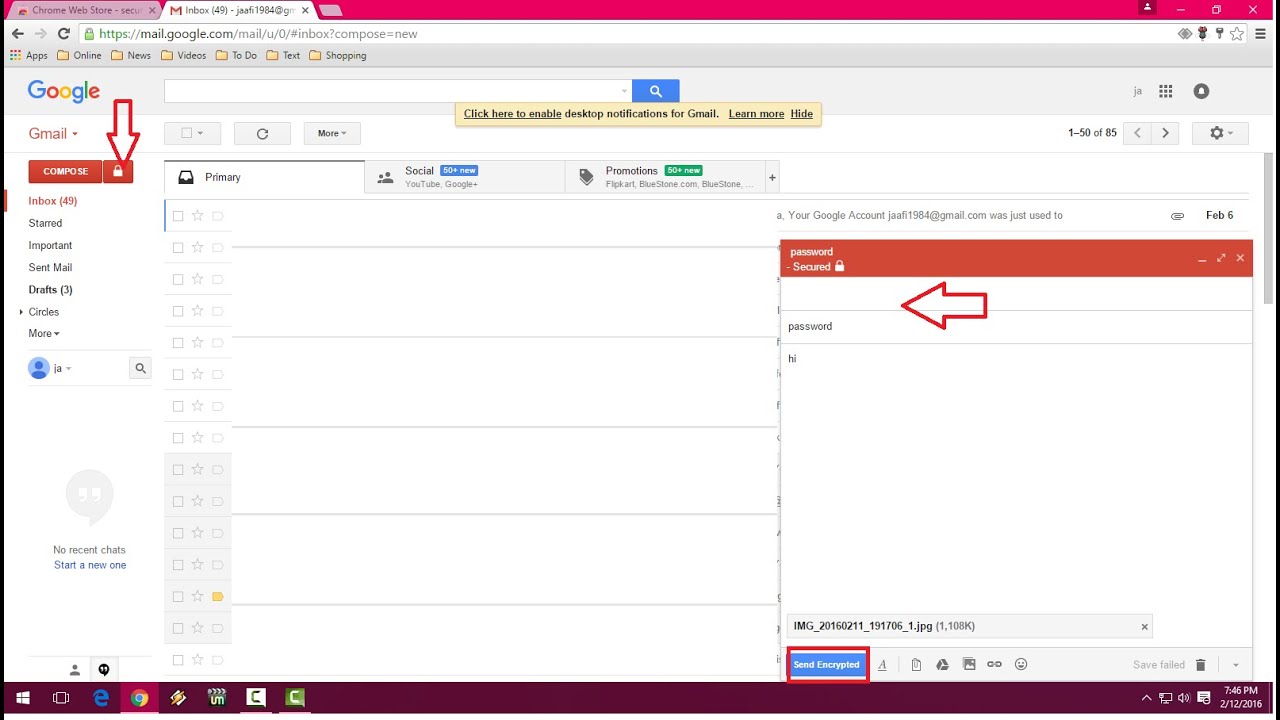Viewport: 1280px width, 720px height.
Task: Go to older messages page
Action: [1165, 133]
